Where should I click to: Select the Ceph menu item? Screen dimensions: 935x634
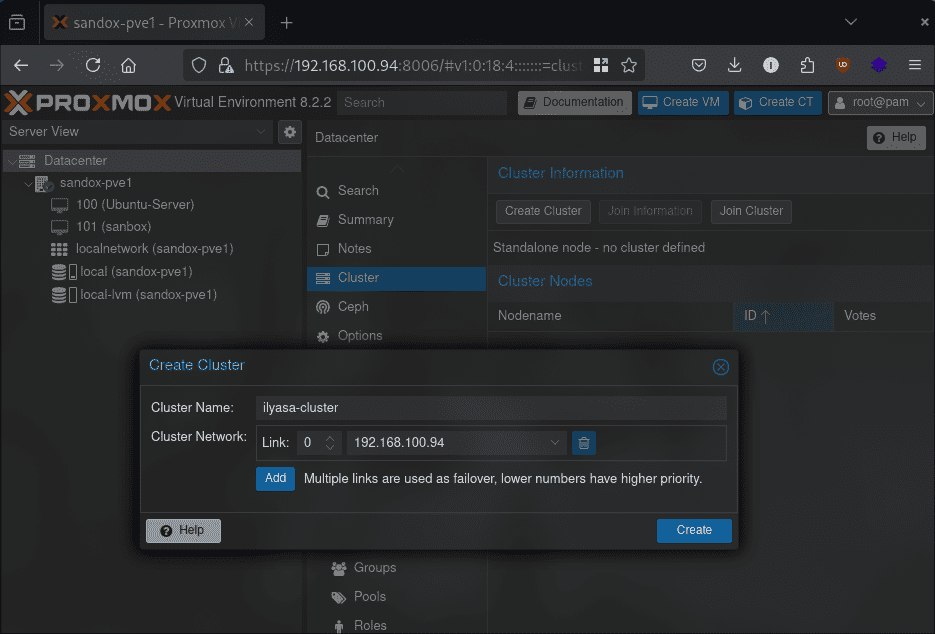353,307
